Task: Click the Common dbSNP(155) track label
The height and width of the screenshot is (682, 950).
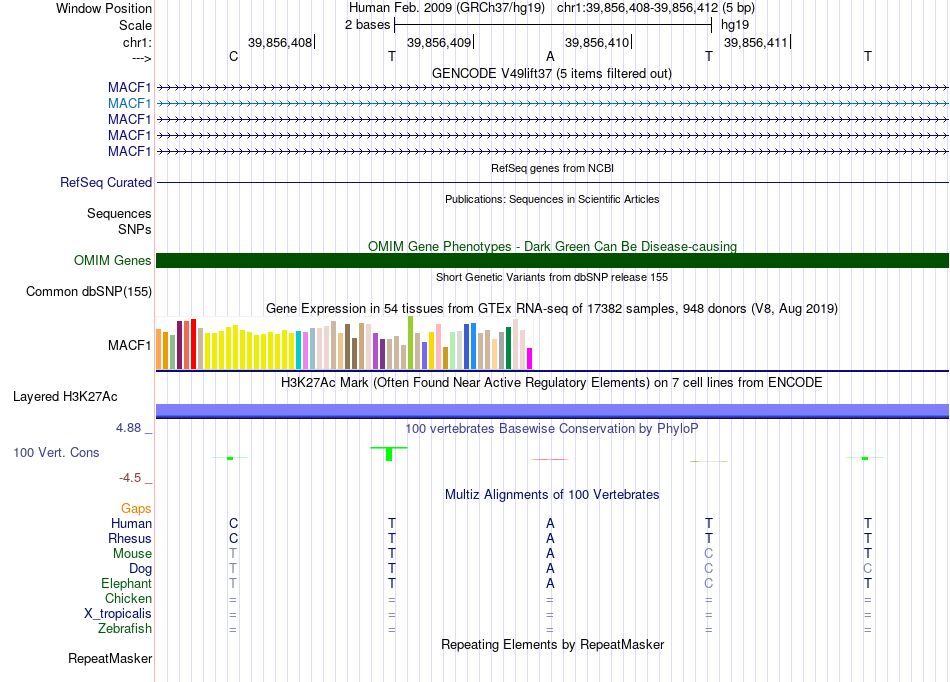Action: click(x=89, y=291)
